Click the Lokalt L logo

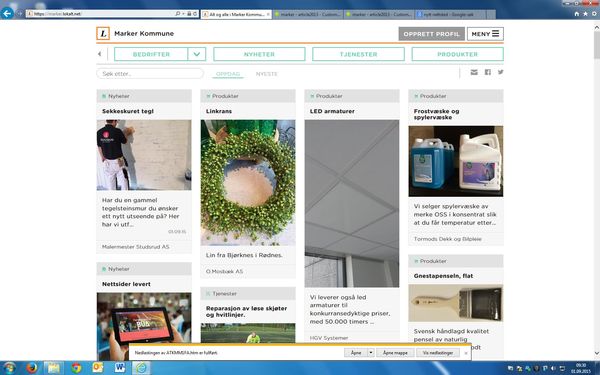click(x=103, y=34)
